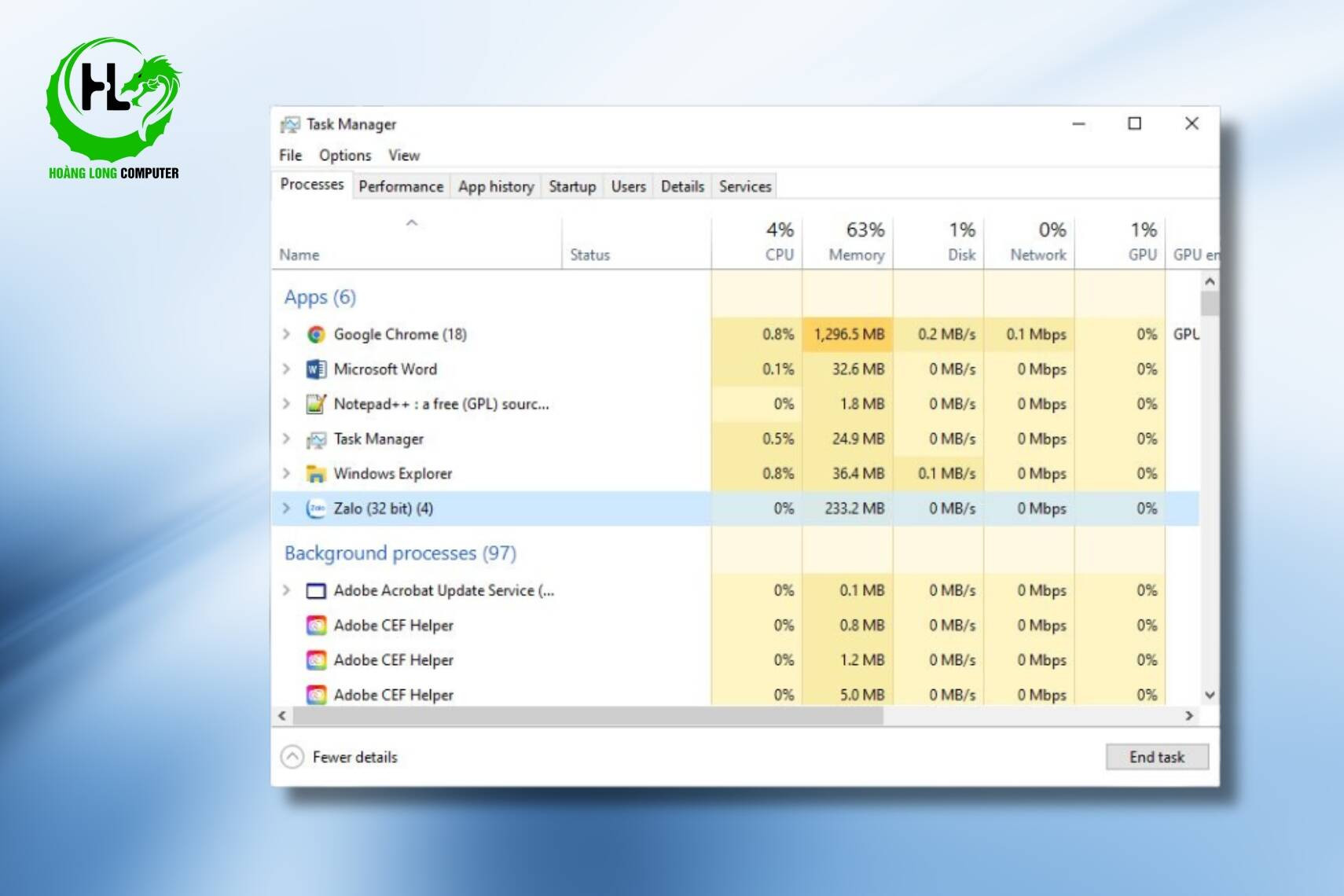Click the vertical scrollbar thumb
The width and height of the screenshot is (1344, 896).
pos(1210,303)
